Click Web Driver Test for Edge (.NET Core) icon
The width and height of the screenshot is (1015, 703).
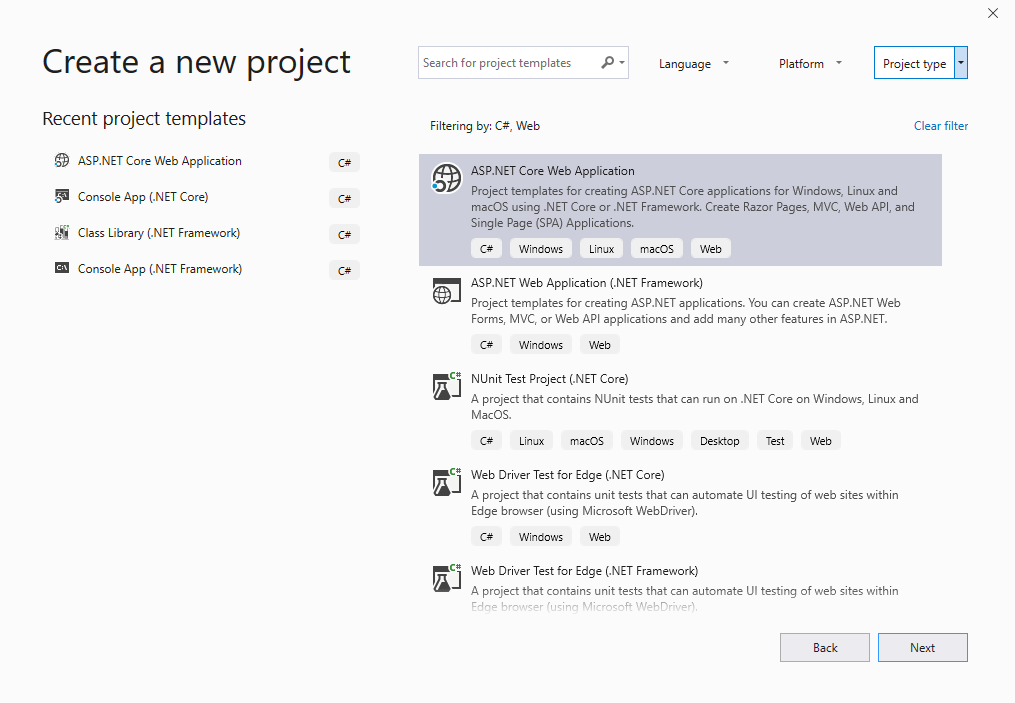446,482
